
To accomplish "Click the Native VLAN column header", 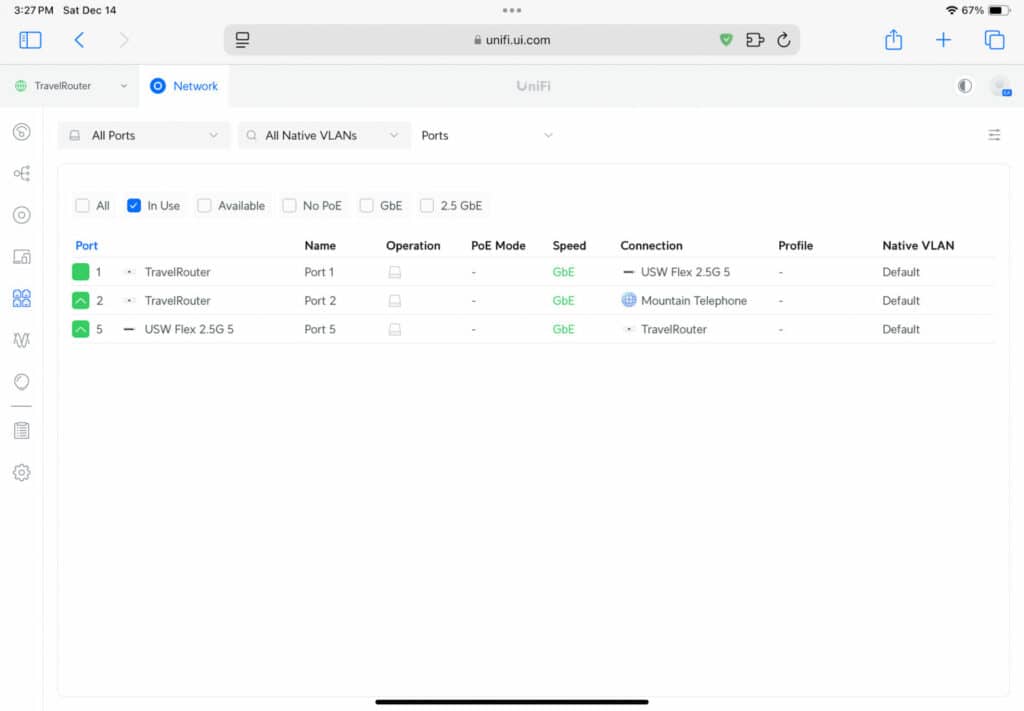I will 918,245.
